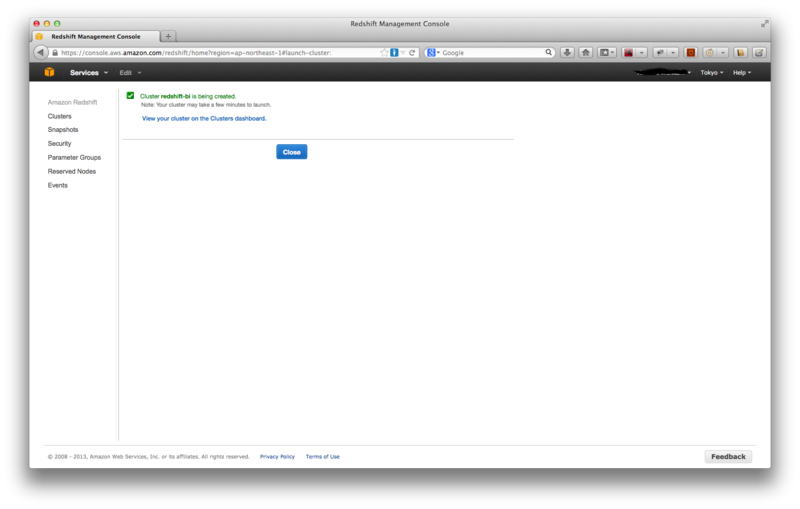The height and width of the screenshot is (509, 800).
Task: Open the Services dropdown menu
Action: pos(89,72)
